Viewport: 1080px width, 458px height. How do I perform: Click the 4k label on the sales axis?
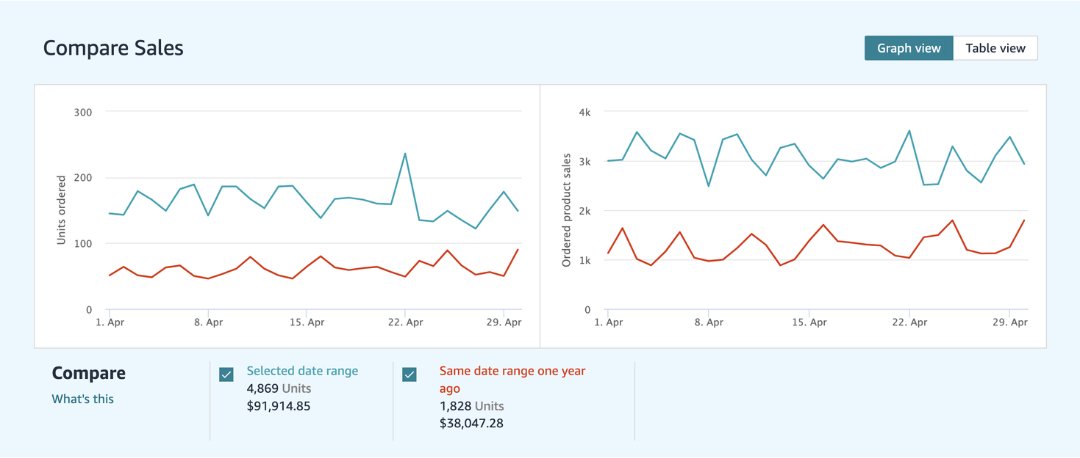pyautogui.click(x=585, y=112)
